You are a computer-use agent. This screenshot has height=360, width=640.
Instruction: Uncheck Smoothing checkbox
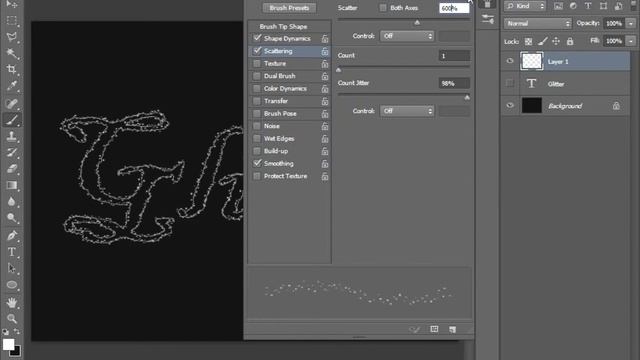[257, 163]
